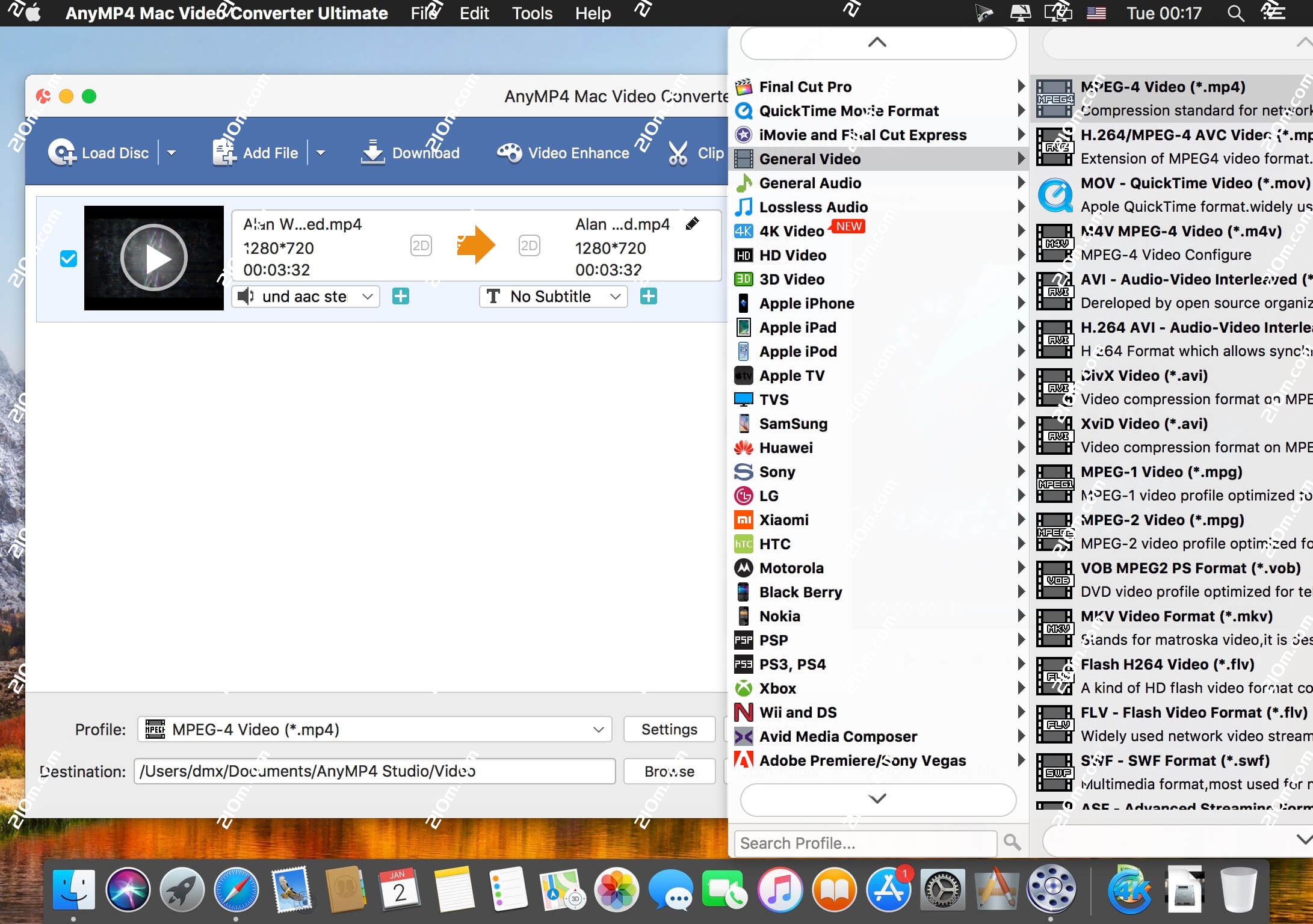Click the add subtitle plus button

click(648, 296)
